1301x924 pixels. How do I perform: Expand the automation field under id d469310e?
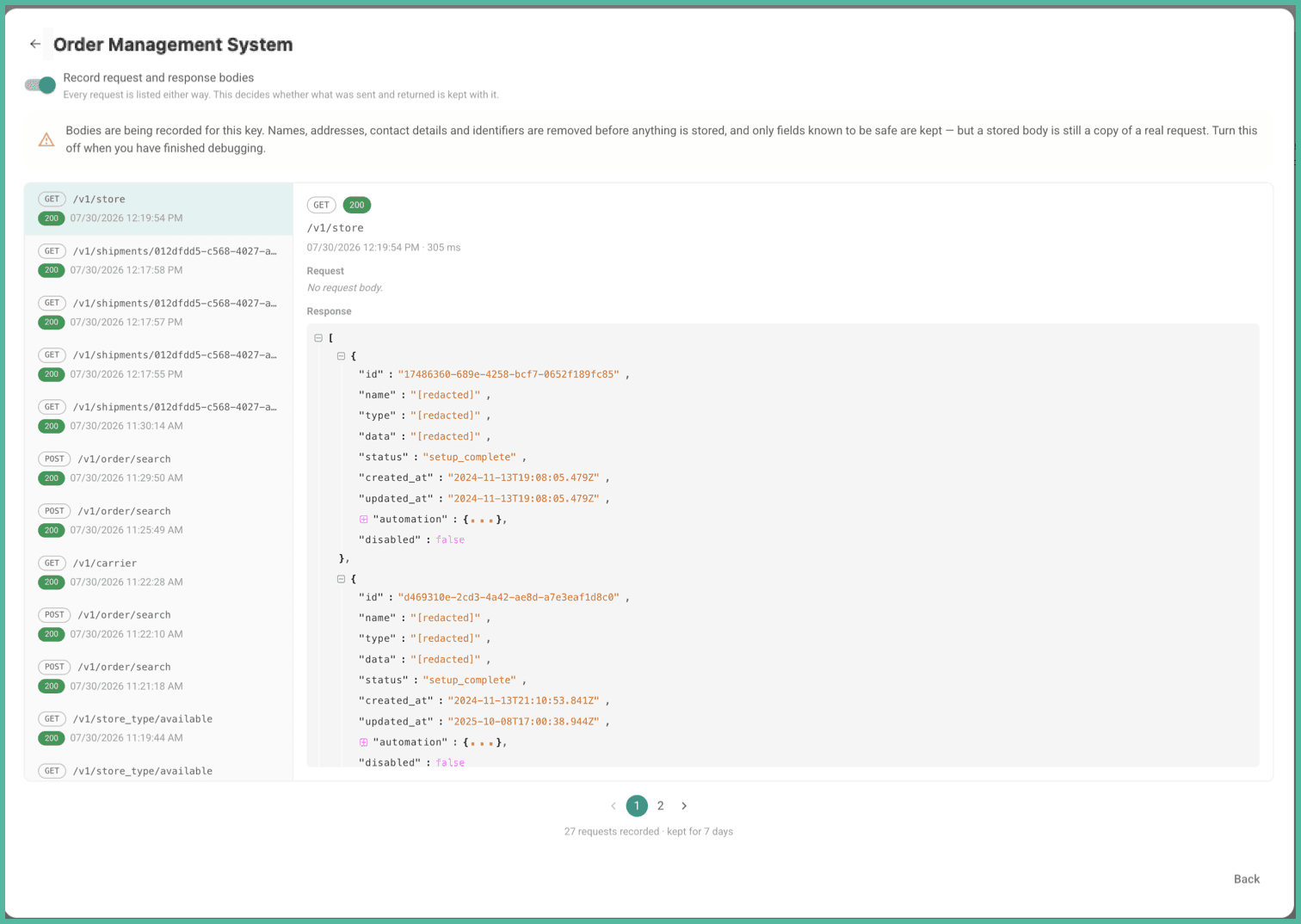pyautogui.click(x=363, y=742)
